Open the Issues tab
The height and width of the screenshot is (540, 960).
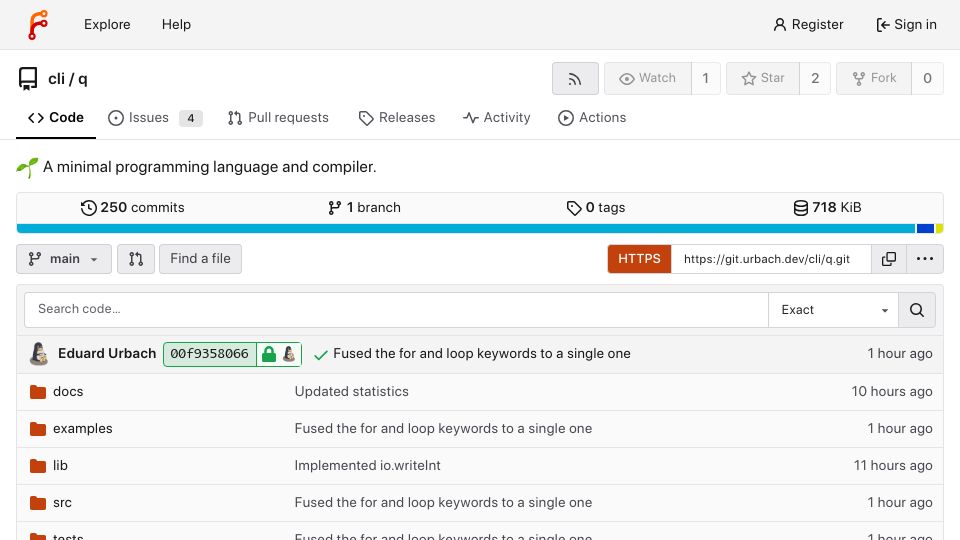(x=155, y=118)
